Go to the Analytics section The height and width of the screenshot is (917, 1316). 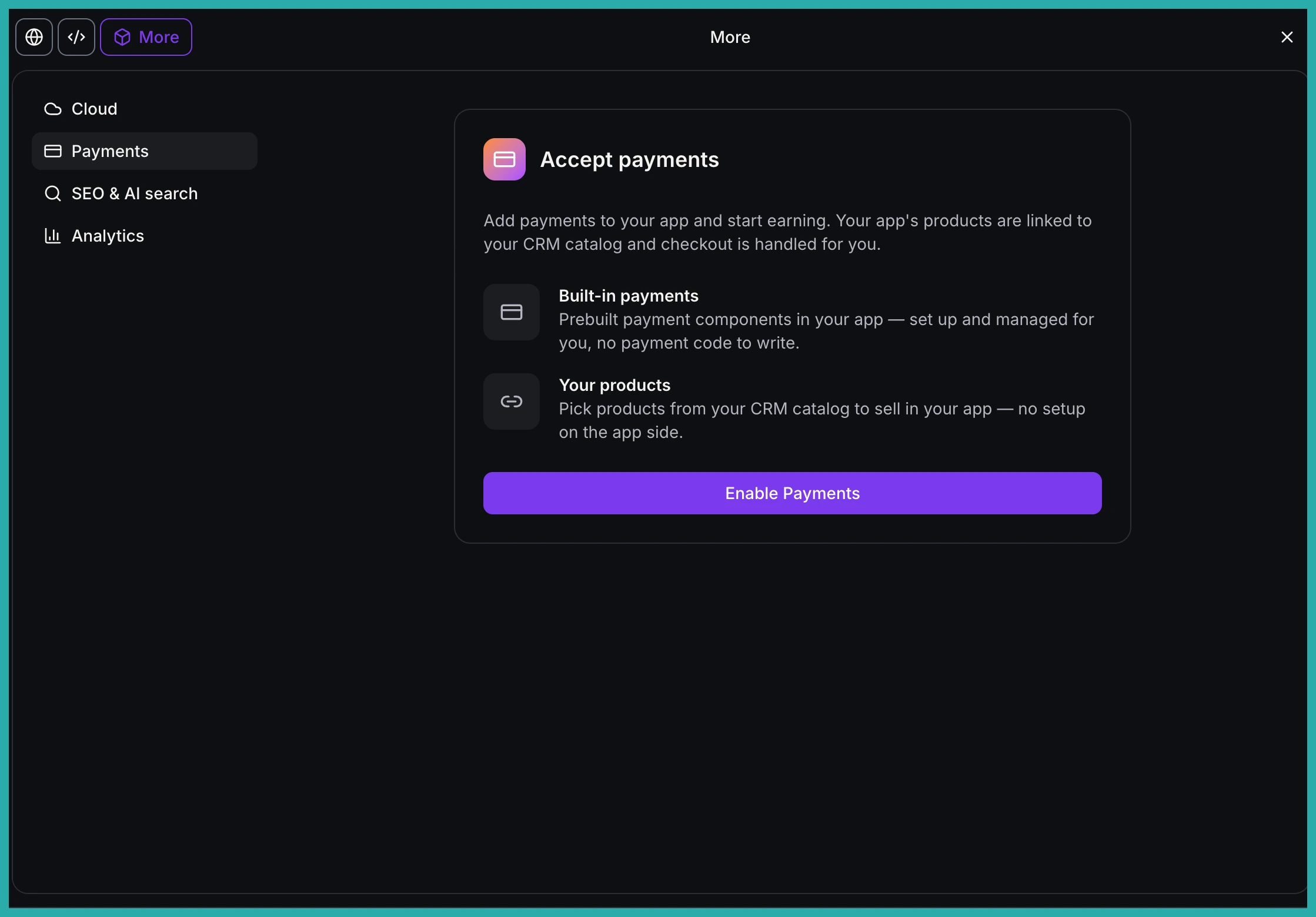[x=145, y=236]
